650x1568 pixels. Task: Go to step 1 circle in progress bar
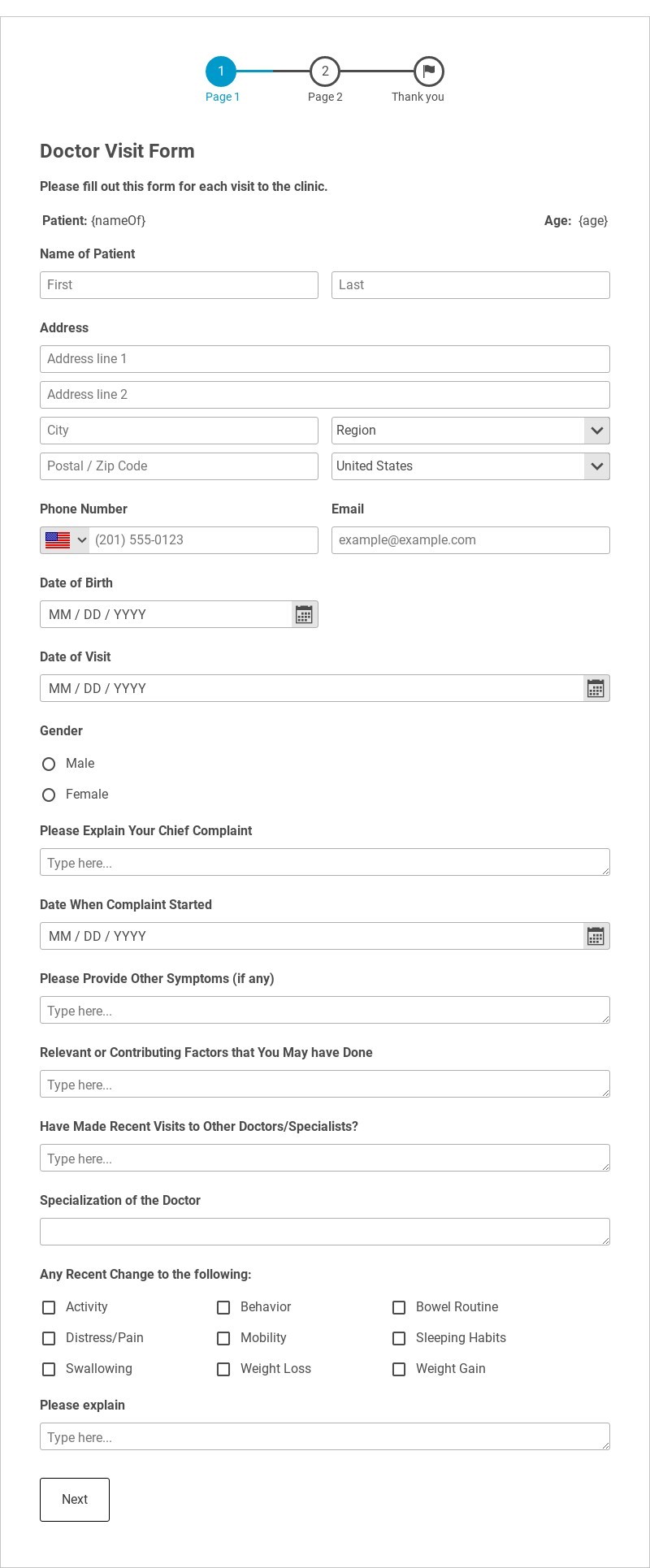pyautogui.click(x=221, y=71)
